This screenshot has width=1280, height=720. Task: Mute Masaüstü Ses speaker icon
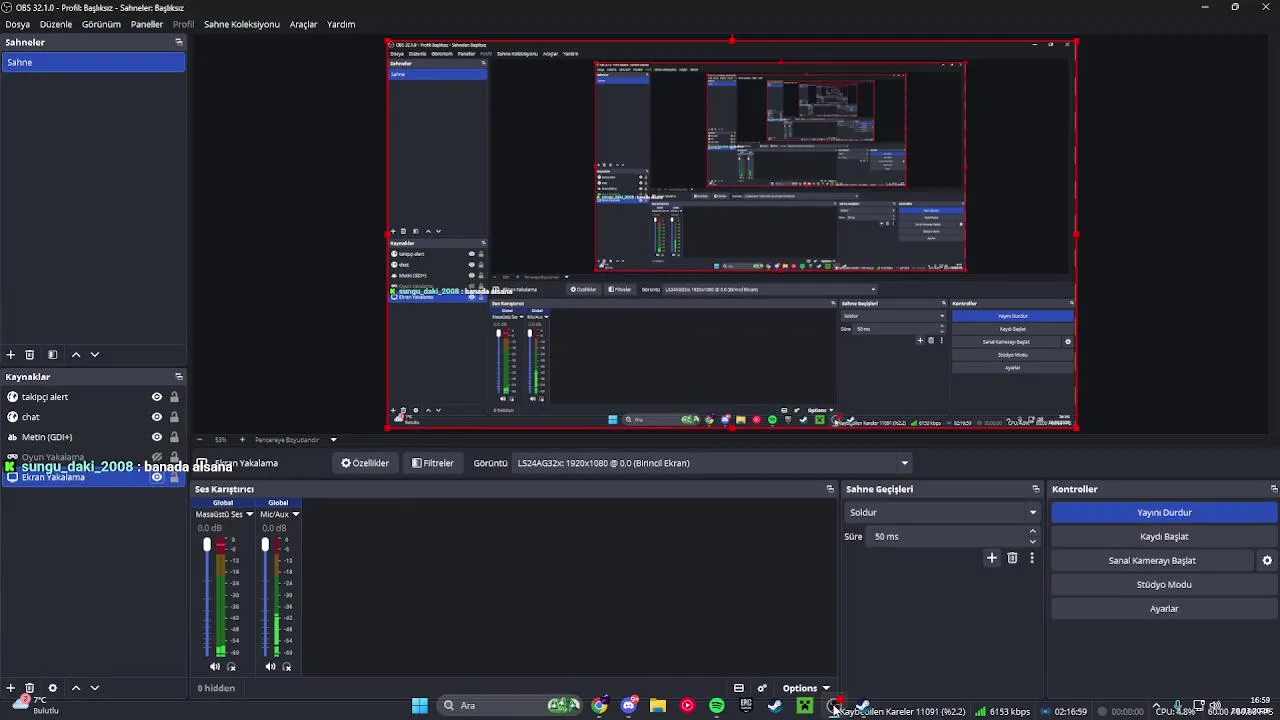215,667
